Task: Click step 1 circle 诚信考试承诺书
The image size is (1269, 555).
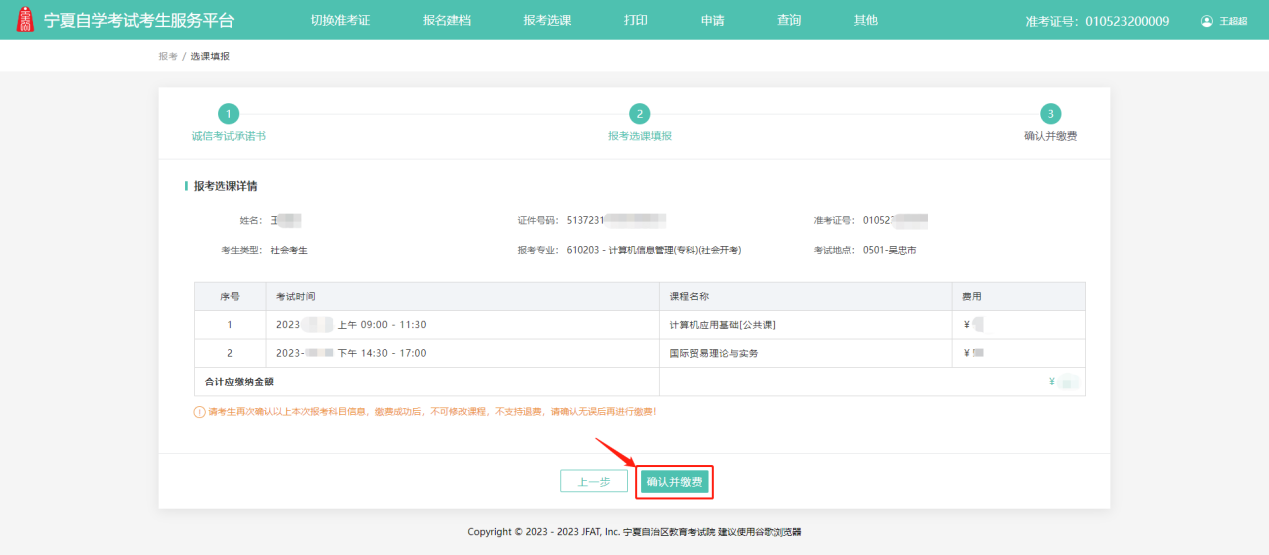Action: (228, 114)
